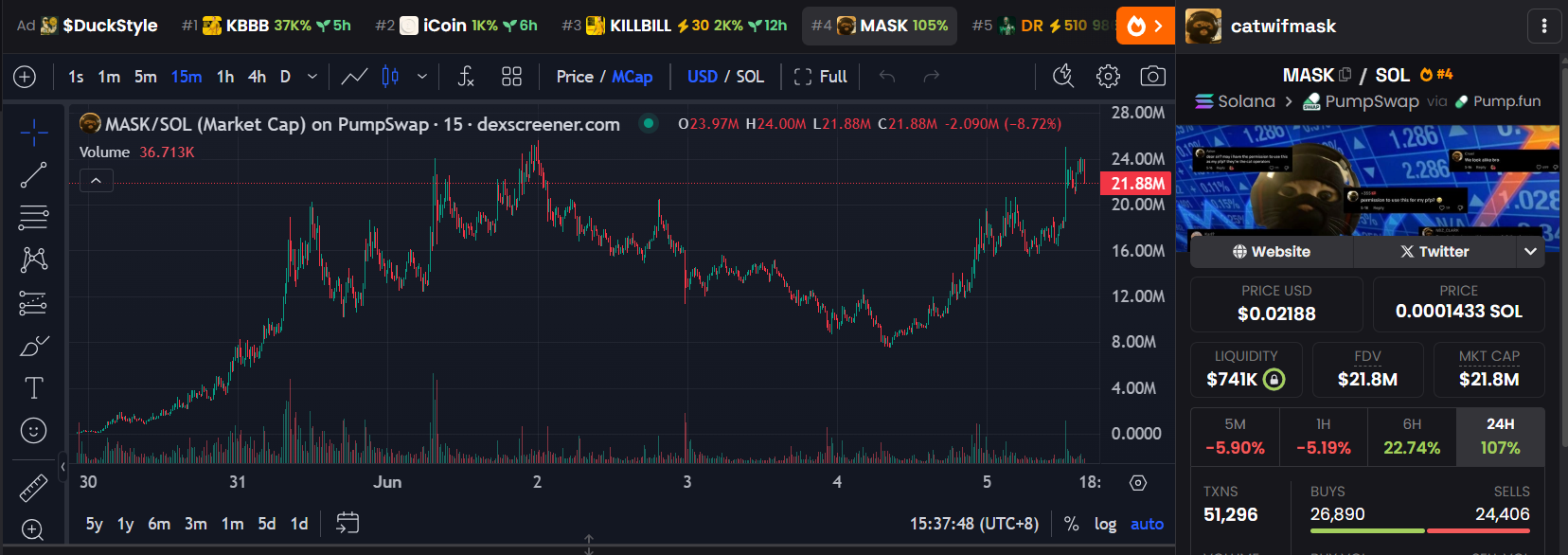
Task: Open the Fibonacci retracement tool
Action: (33, 217)
